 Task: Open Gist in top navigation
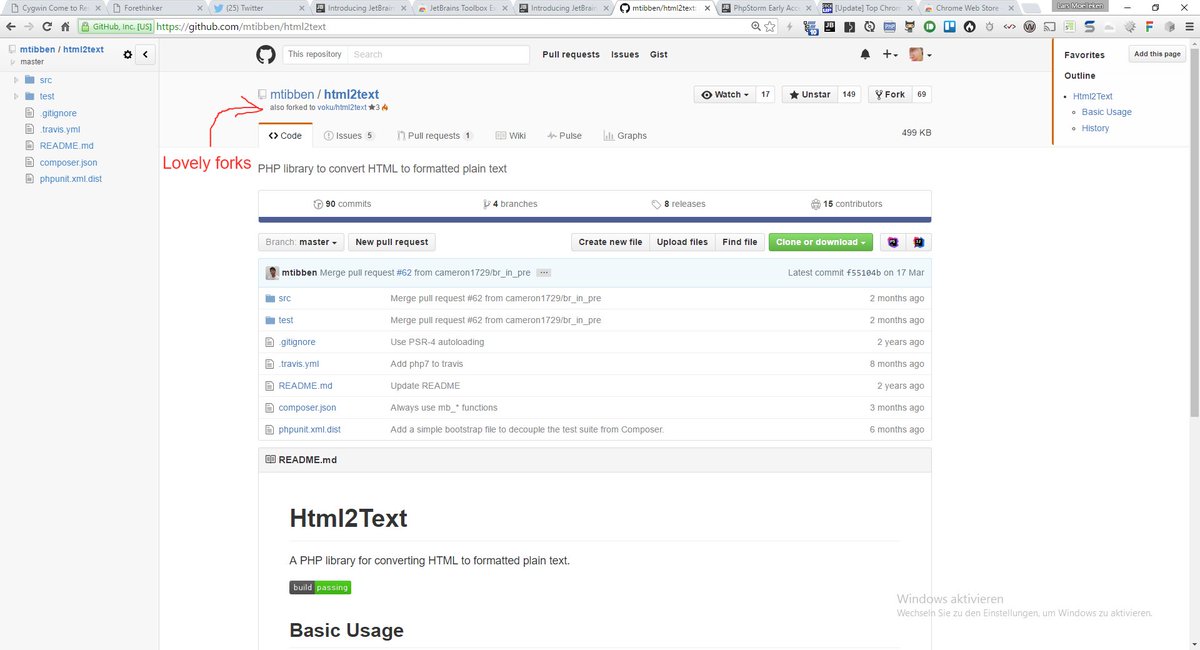659,54
